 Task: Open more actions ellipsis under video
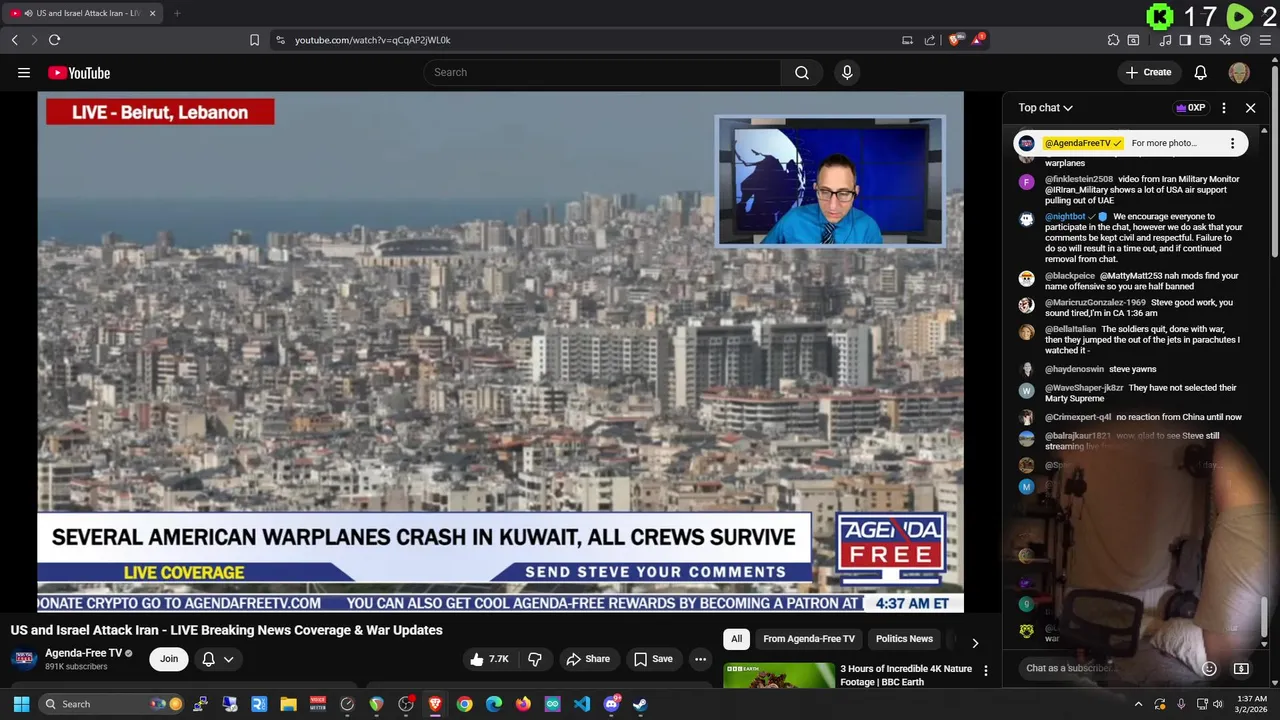(x=700, y=659)
